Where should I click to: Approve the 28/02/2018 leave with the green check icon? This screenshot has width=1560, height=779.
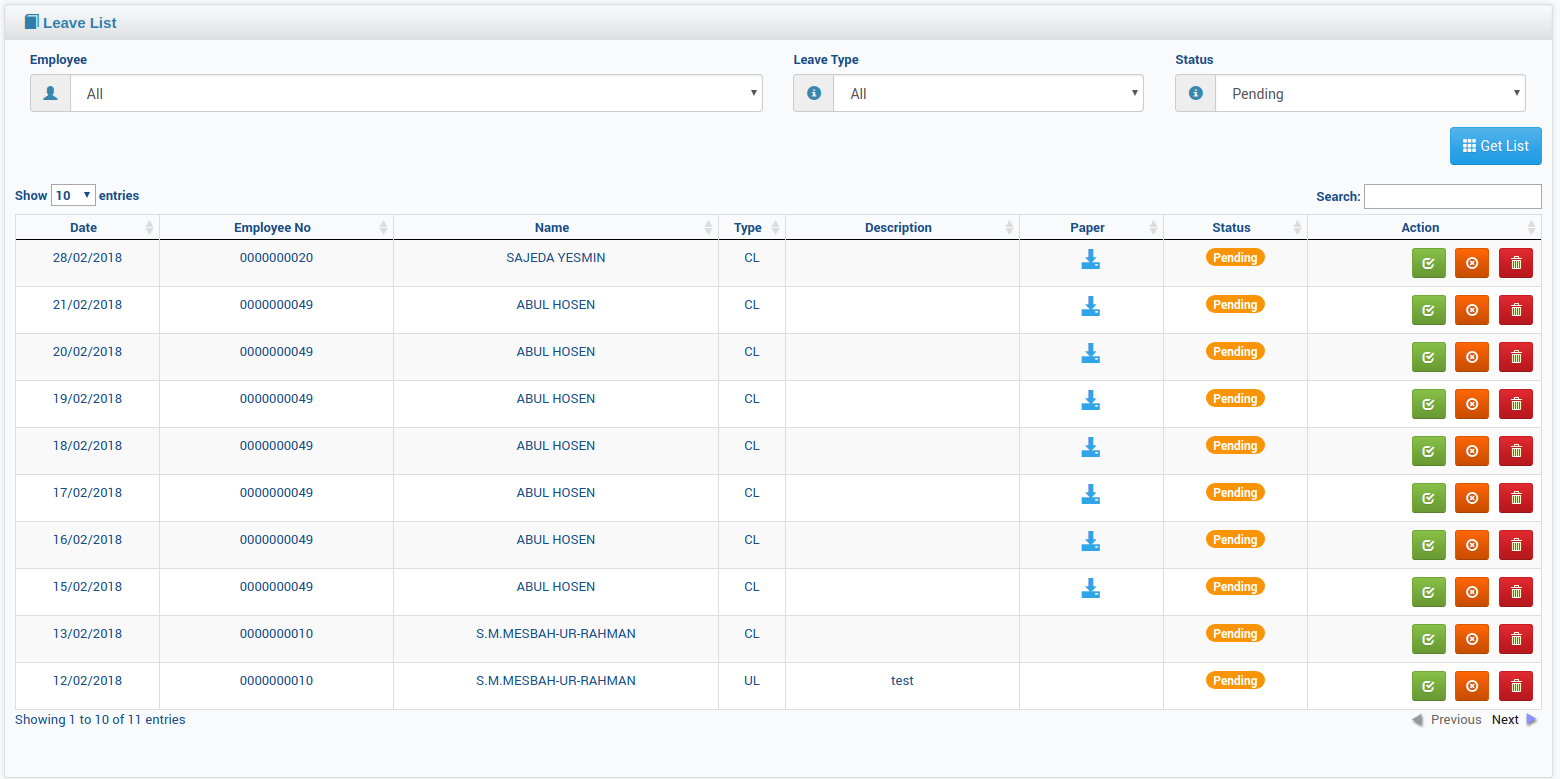pos(1428,263)
